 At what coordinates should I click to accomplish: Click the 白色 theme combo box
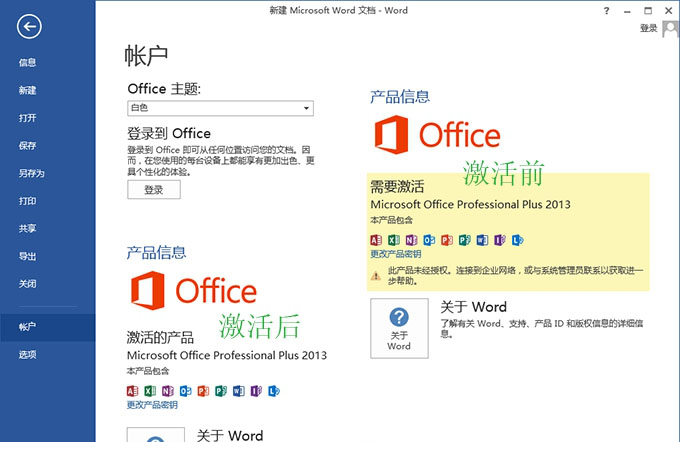coord(220,108)
